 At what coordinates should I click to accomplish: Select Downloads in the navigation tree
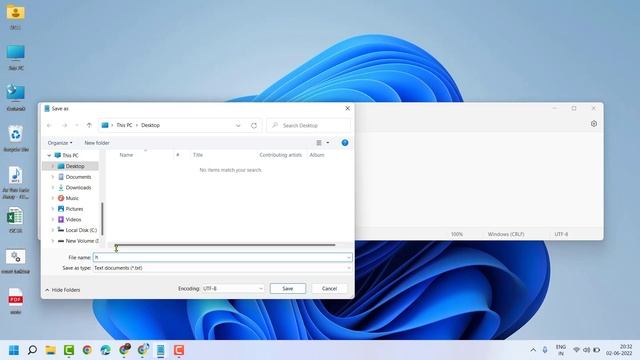(78, 187)
